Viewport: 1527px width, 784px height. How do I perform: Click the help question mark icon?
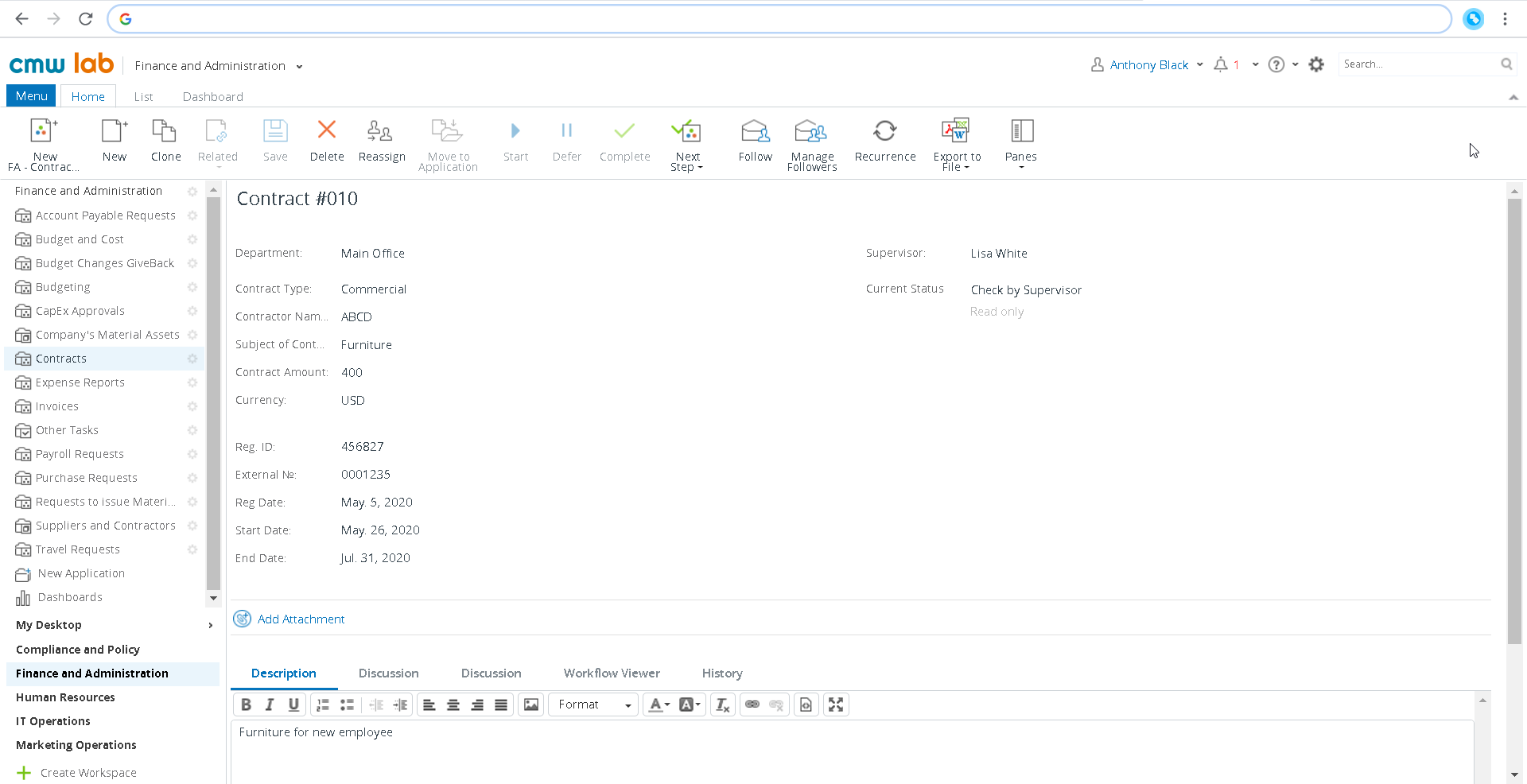click(1276, 64)
